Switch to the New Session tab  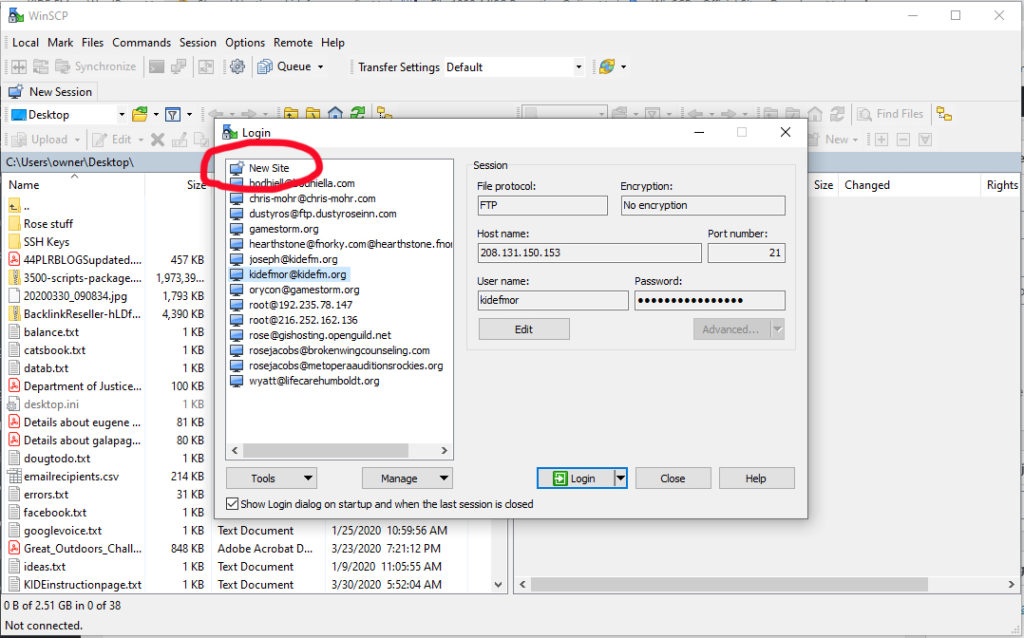pos(51,92)
